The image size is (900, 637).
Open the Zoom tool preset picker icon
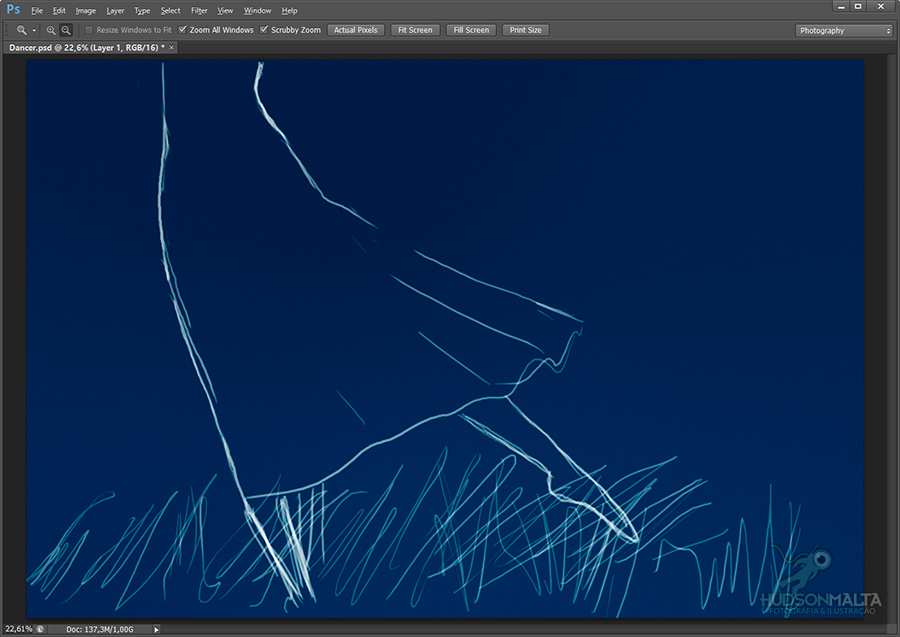click(x=21, y=30)
